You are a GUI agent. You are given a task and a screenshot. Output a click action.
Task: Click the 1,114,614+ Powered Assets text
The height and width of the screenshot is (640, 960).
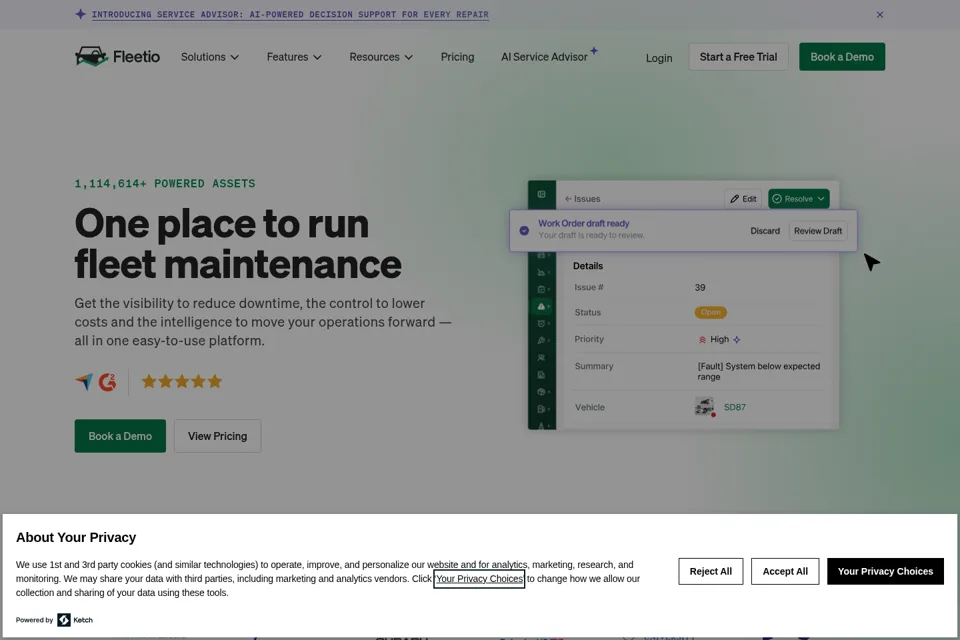coord(165,184)
